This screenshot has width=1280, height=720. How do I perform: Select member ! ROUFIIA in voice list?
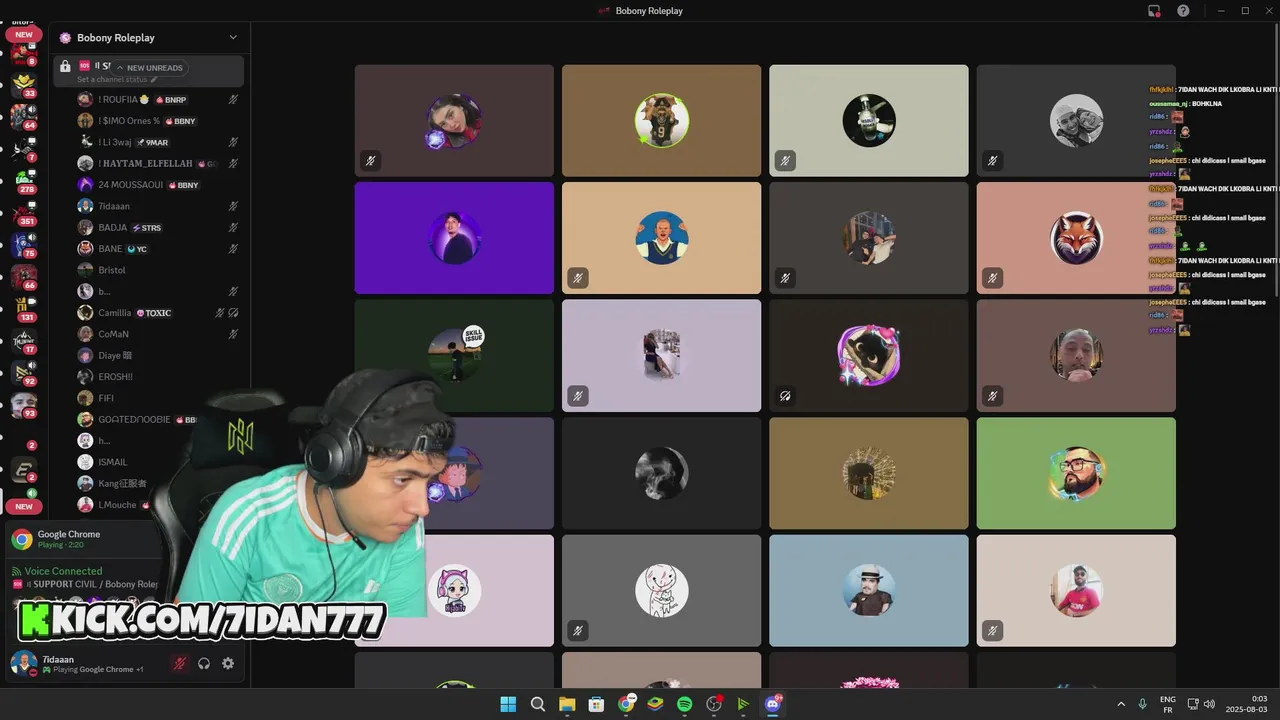pos(158,100)
